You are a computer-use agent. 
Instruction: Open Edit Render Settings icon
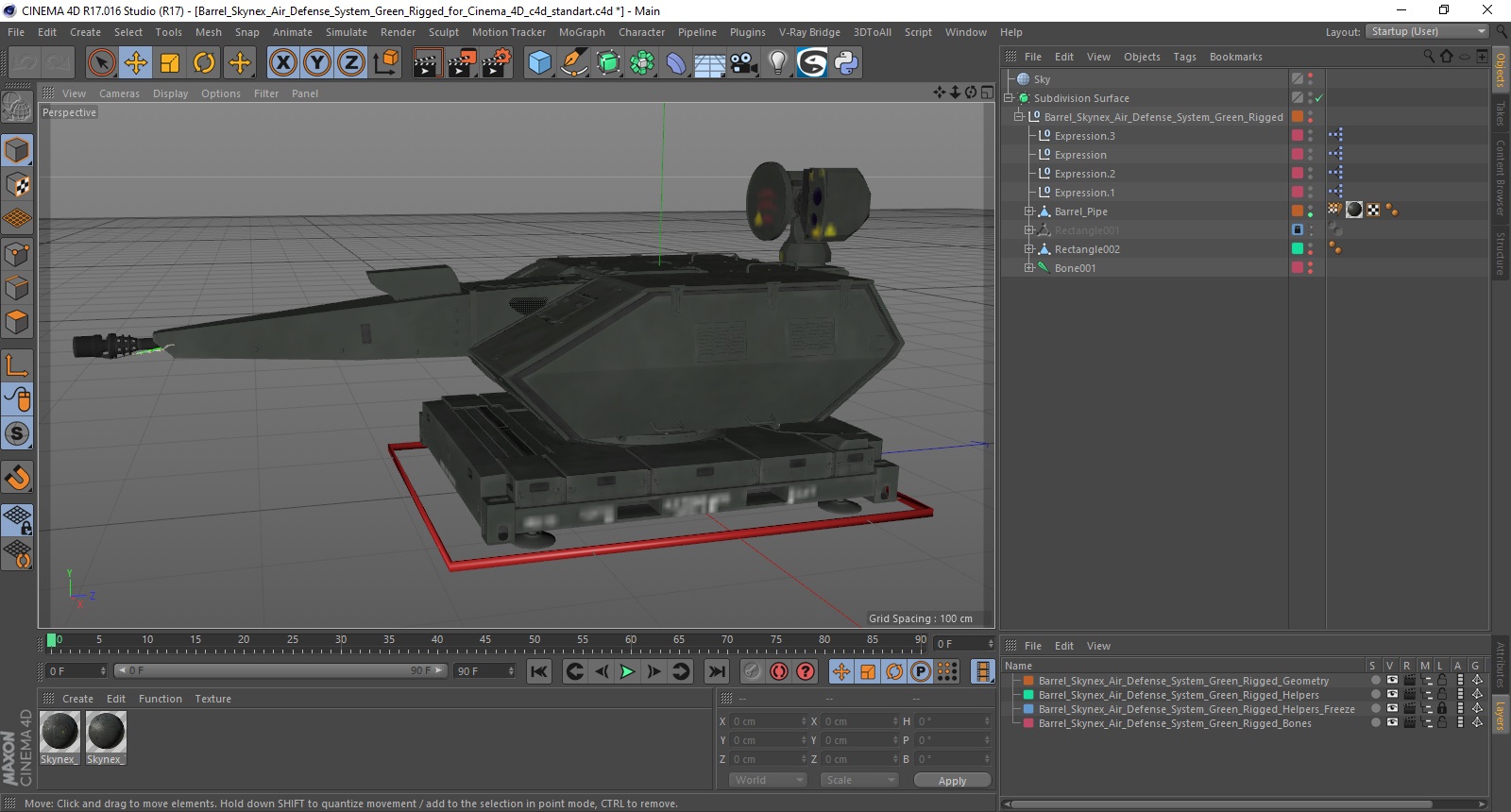pos(497,63)
